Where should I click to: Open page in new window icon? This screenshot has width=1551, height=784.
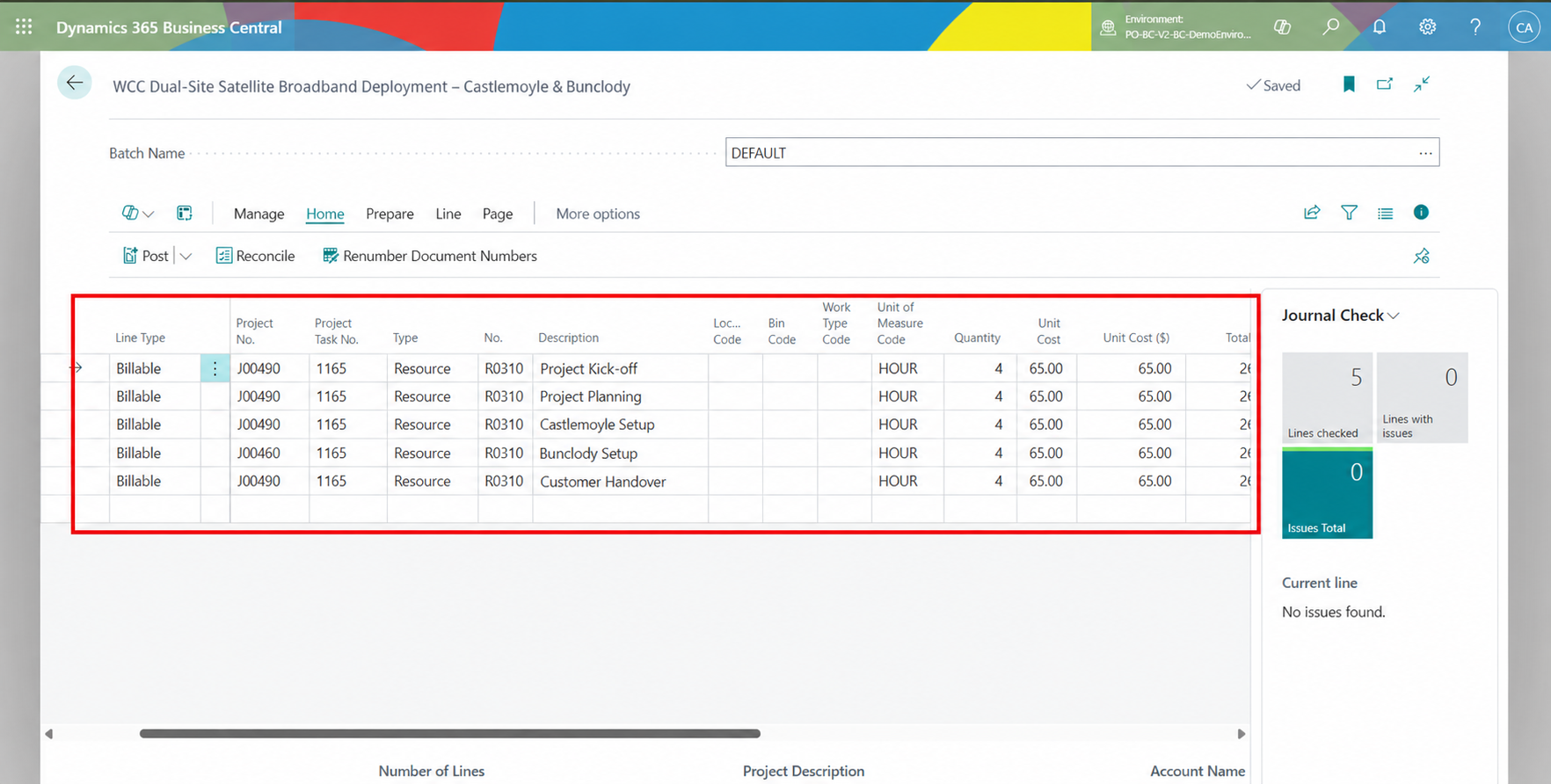pos(1385,84)
